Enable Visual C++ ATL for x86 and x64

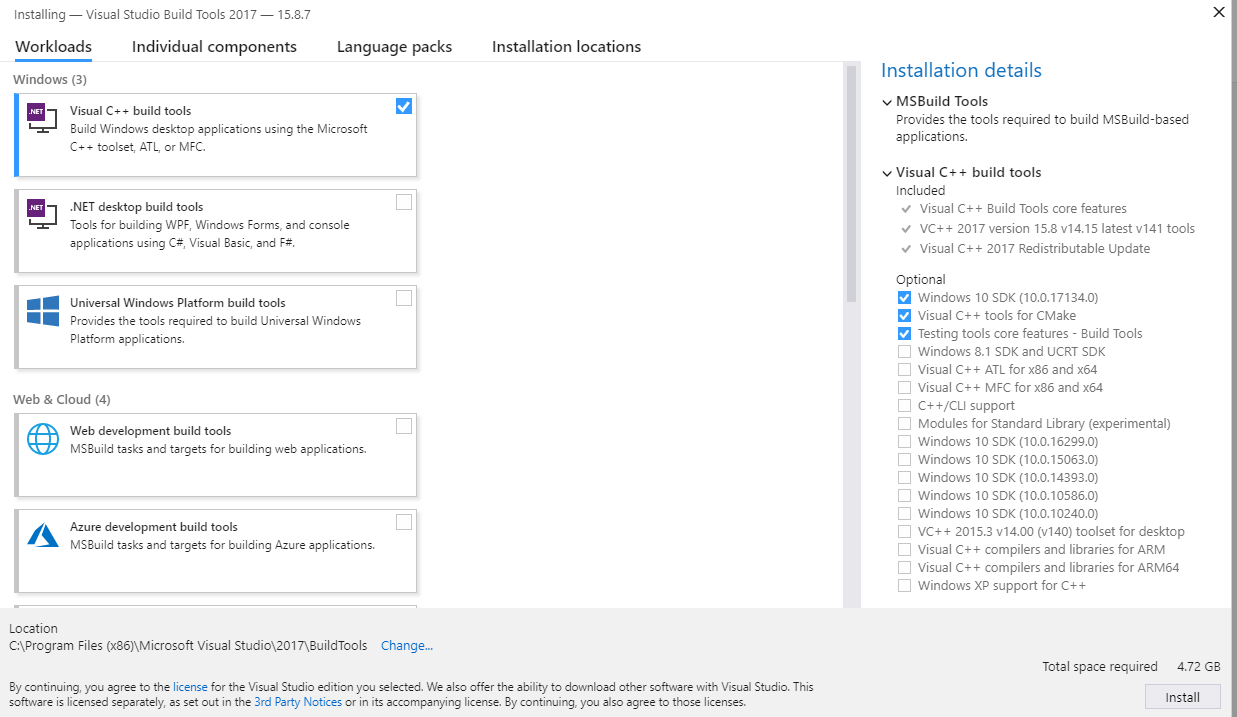click(905, 370)
